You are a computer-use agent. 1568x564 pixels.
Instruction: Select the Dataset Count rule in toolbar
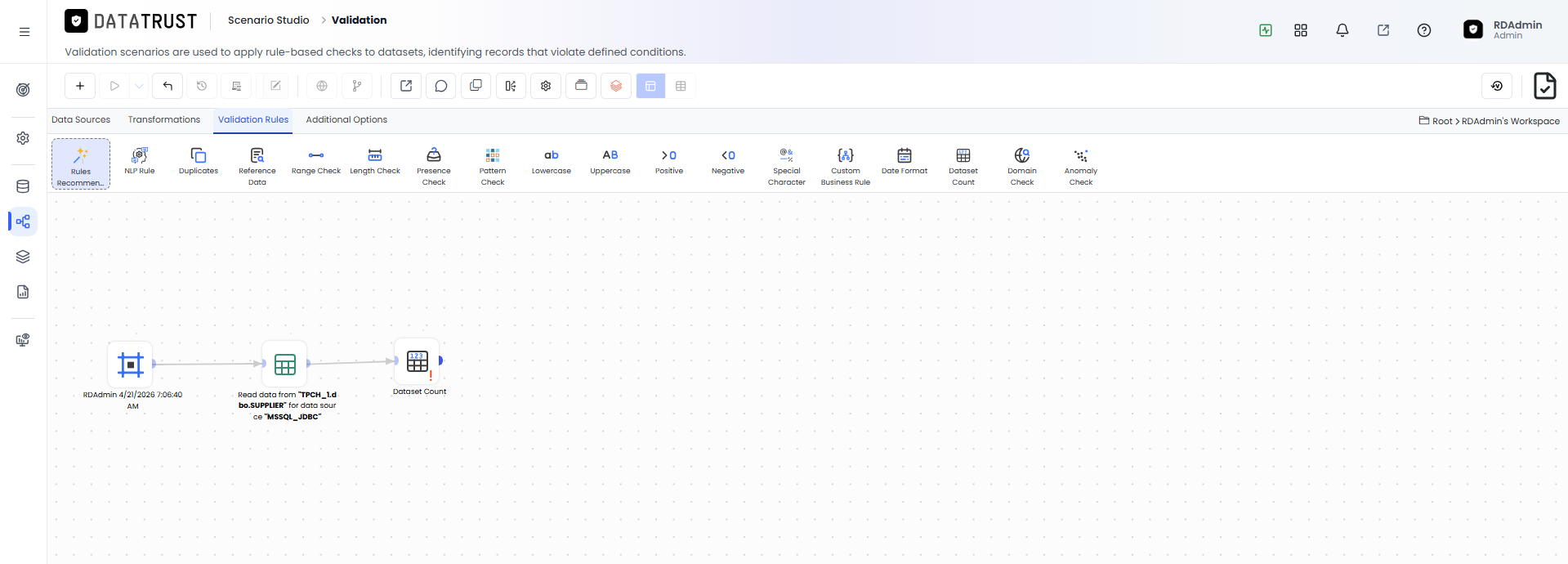(963, 166)
